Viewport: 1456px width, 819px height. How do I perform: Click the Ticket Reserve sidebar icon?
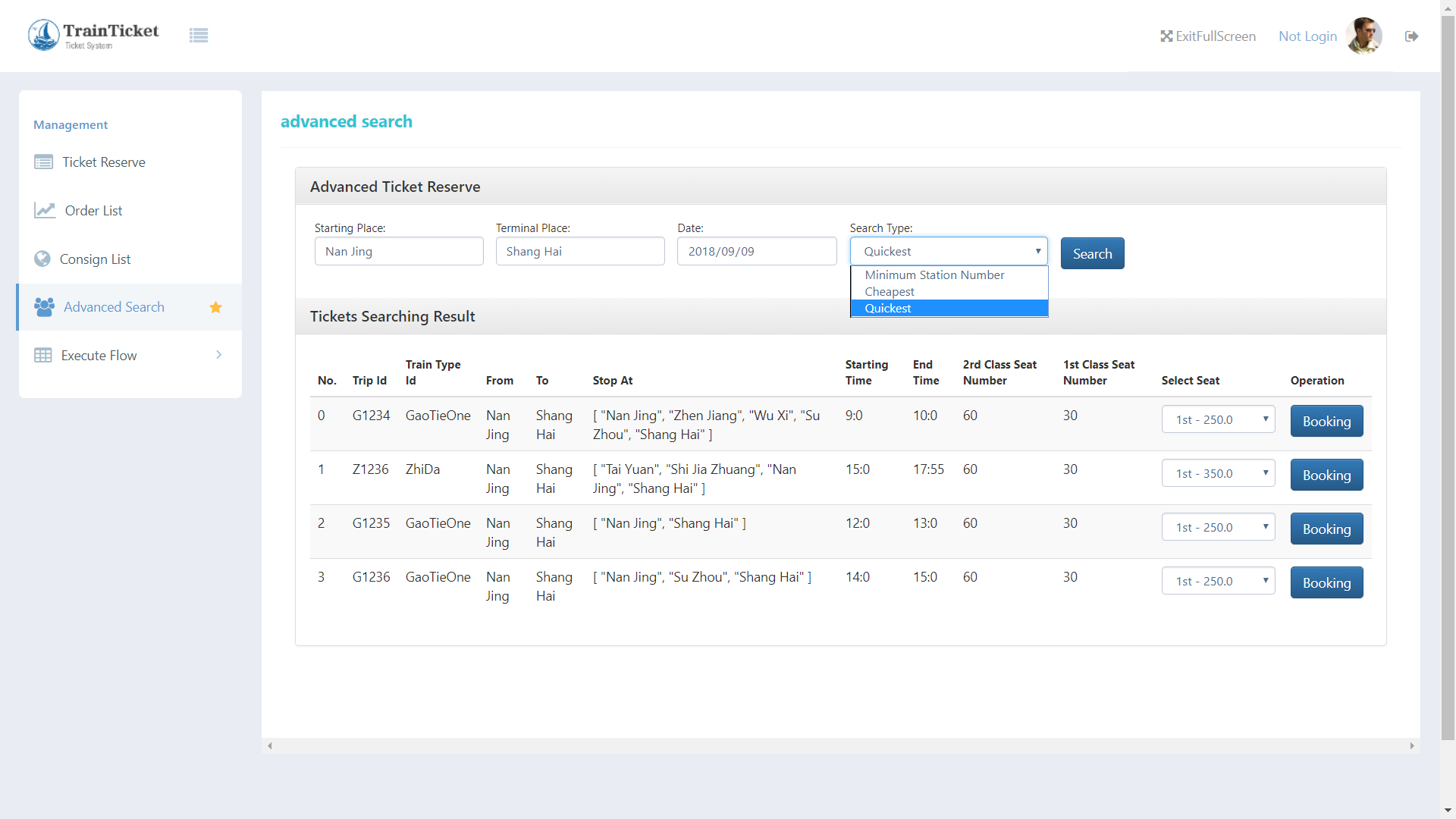(42, 161)
